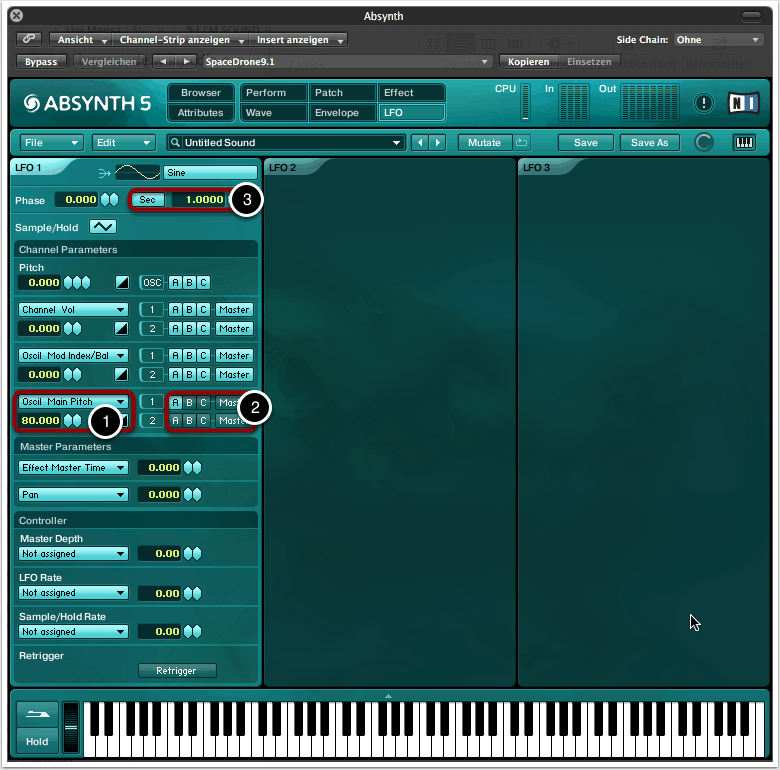Open the Browser tab
This screenshot has height=770, width=780.
[x=201, y=93]
